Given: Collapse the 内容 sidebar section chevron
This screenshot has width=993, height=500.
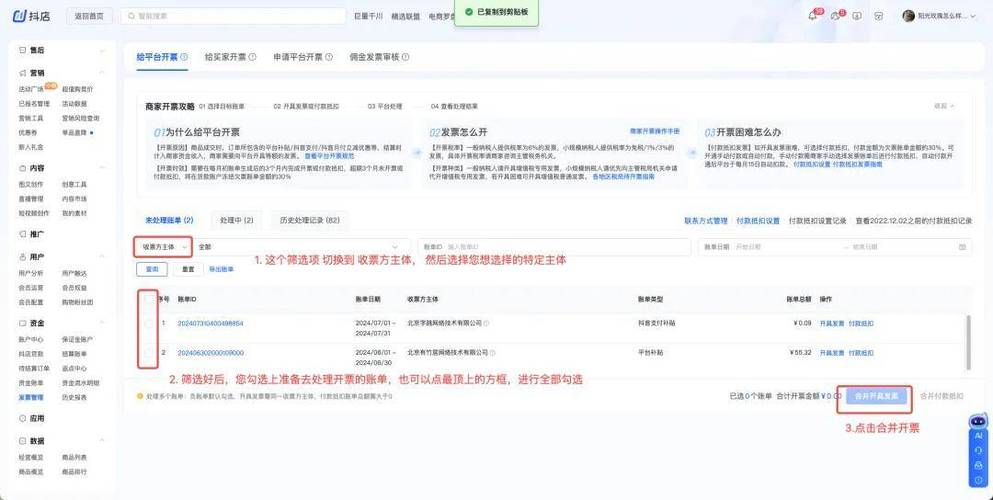Looking at the screenshot, I should (x=102, y=168).
